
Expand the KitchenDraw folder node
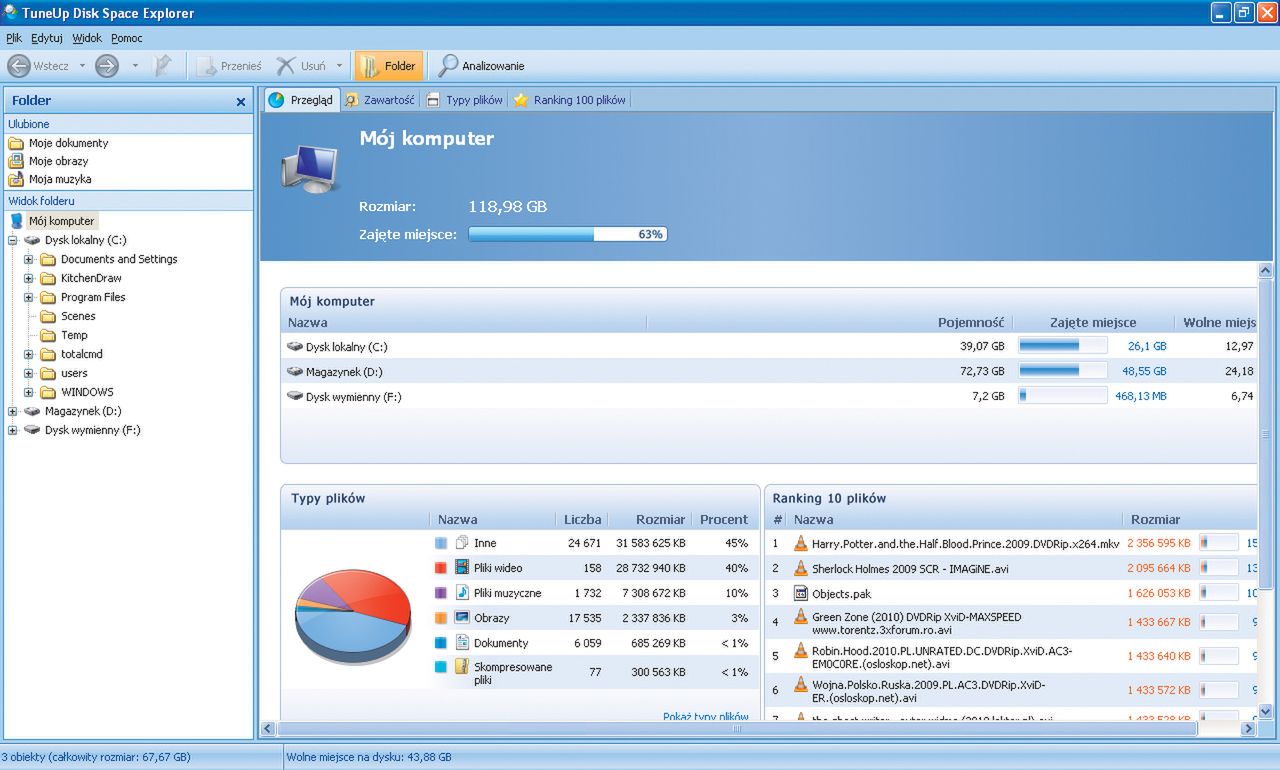(x=29, y=279)
